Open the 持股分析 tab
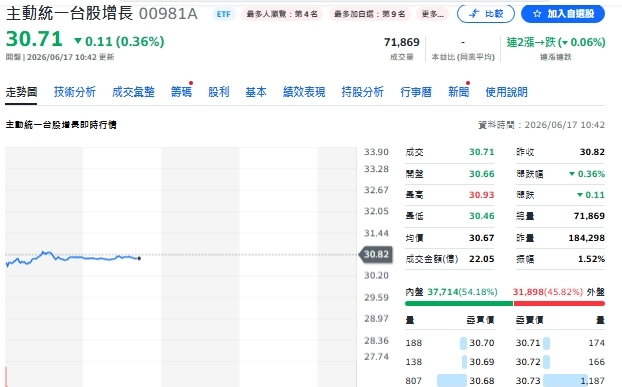622x387 pixels. click(363, 92)
